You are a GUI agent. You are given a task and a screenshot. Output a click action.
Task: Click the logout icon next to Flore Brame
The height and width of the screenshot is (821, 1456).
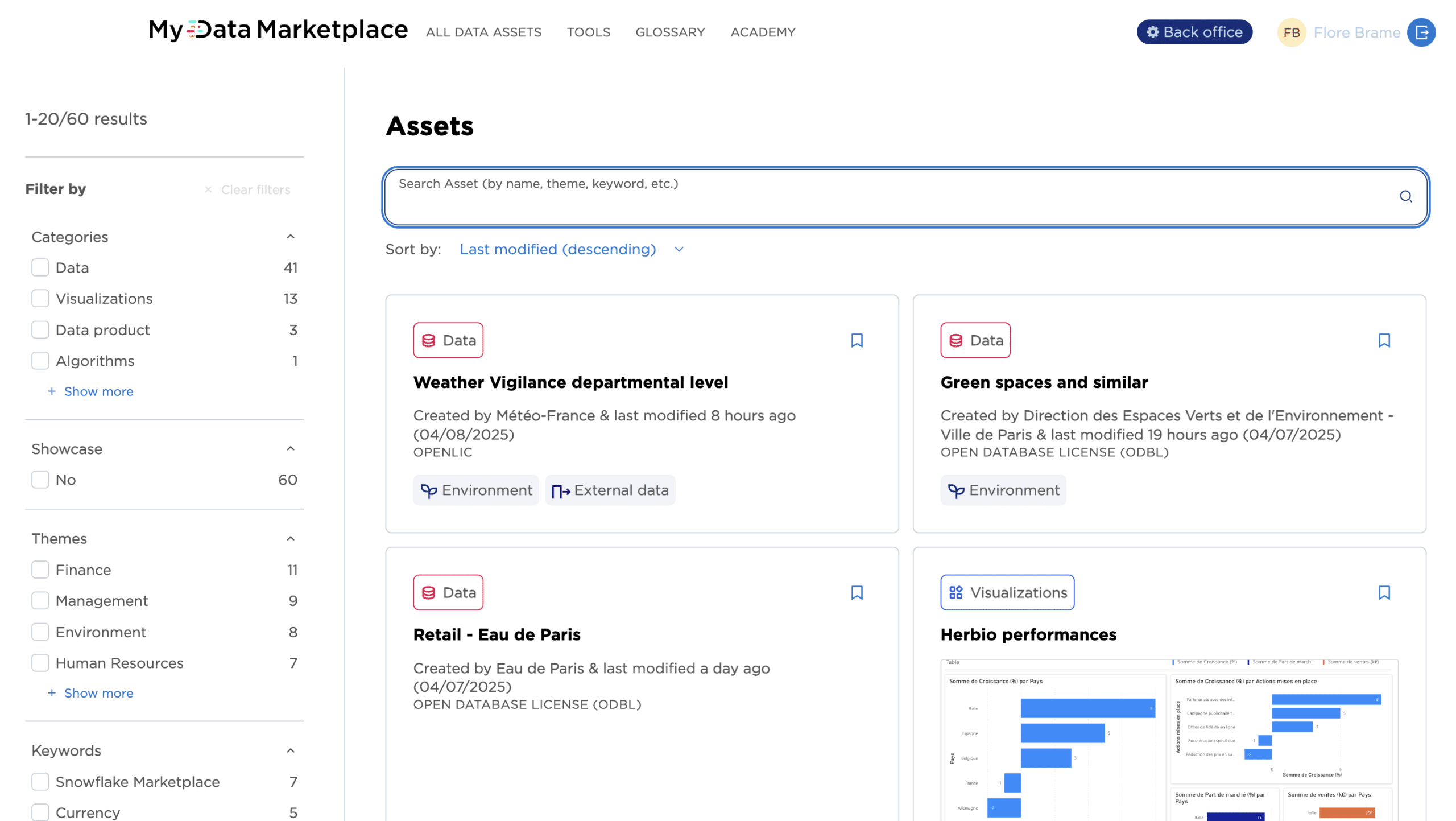(x=1421, y=32)
